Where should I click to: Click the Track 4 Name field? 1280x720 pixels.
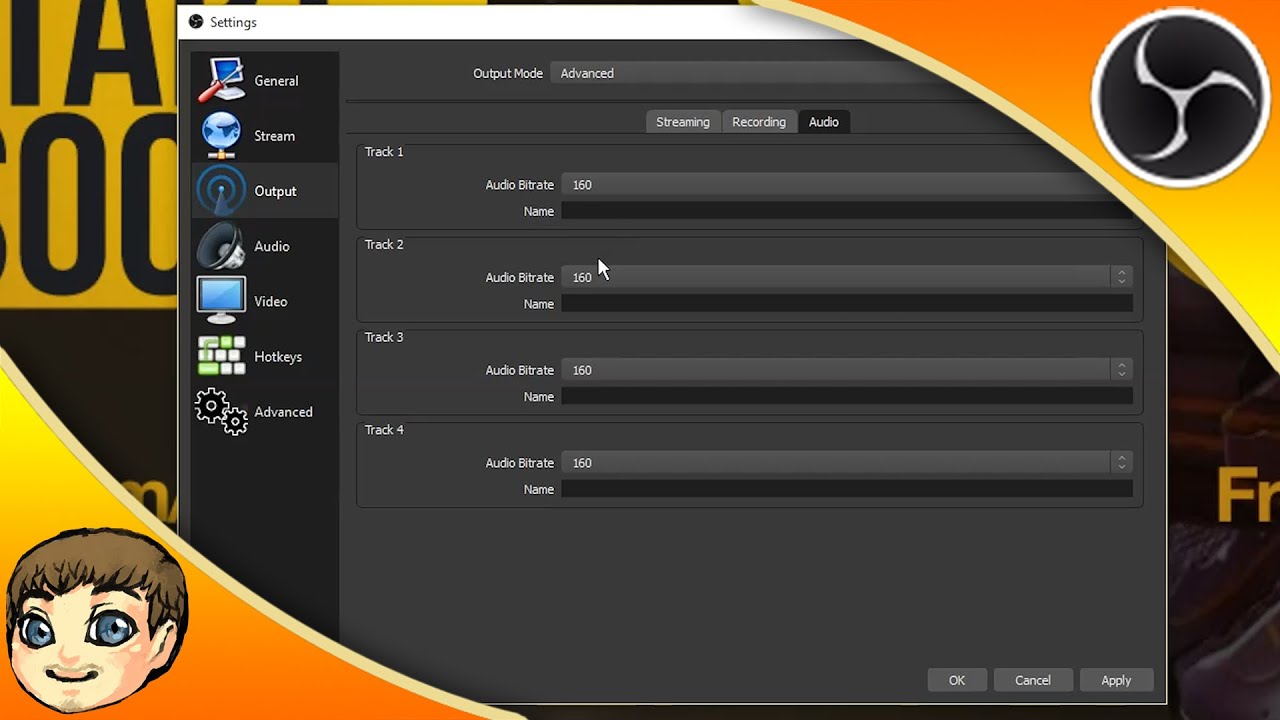pos(847,489)
